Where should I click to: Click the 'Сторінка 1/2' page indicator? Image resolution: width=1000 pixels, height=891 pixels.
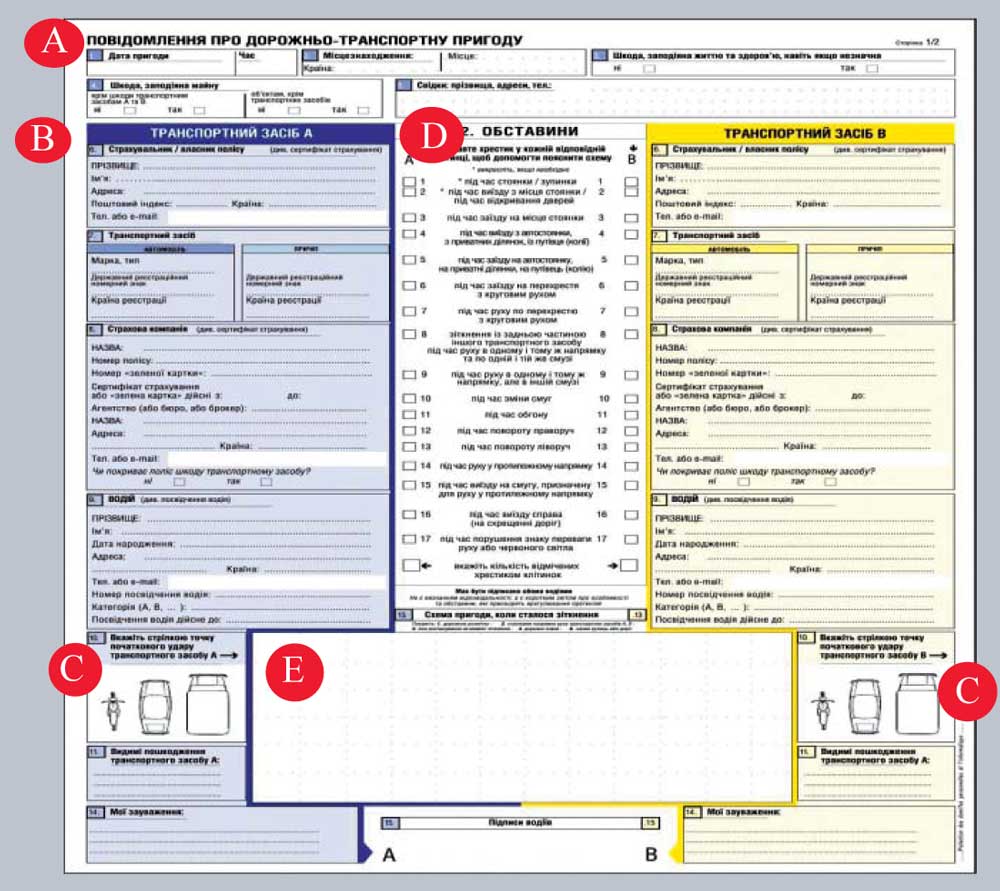916,42
